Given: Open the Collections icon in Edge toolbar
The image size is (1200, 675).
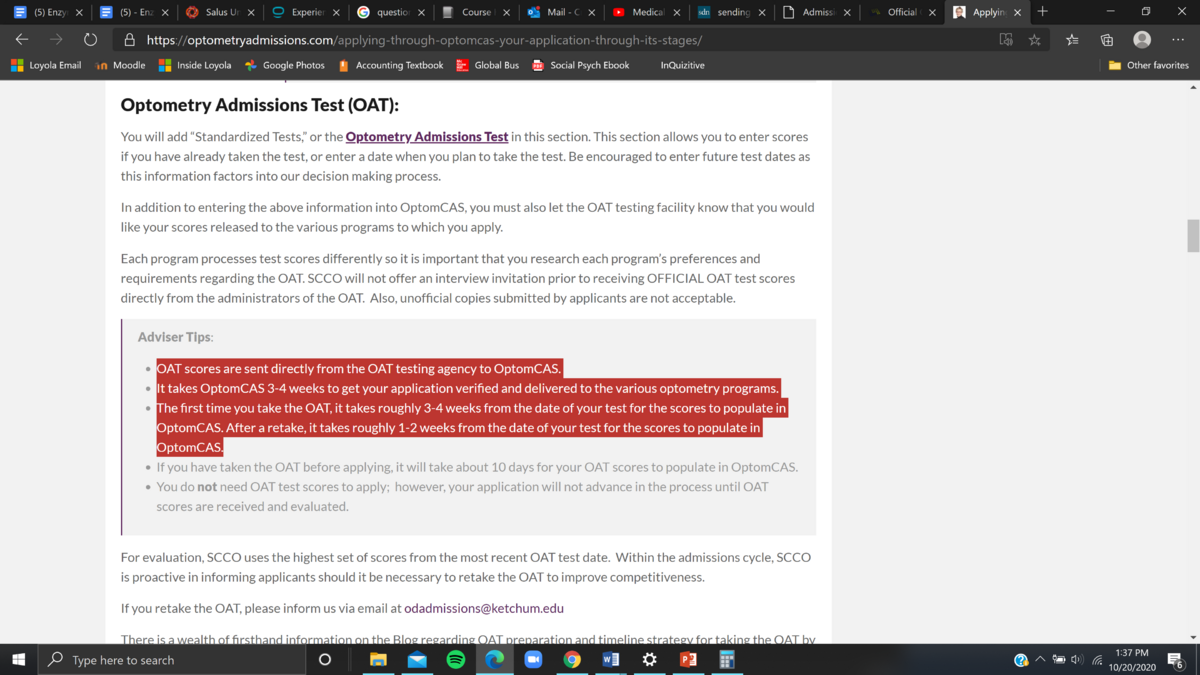Looking at the screenshot, I should (x=1107, y=40).
